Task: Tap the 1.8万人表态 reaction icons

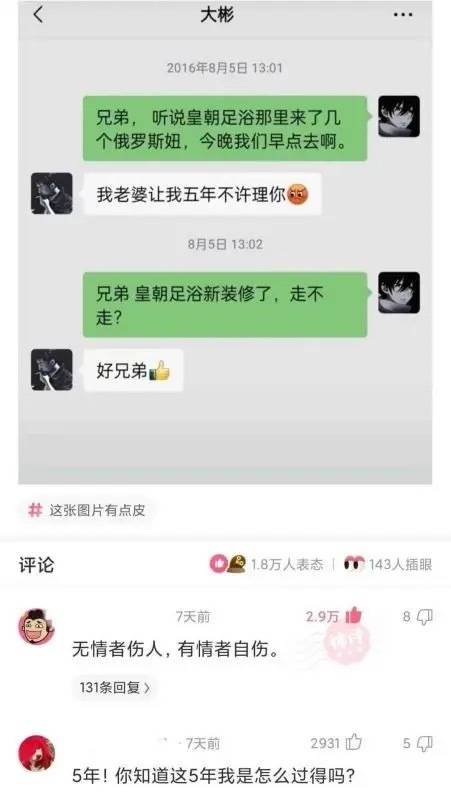Action: tap(228, 563)
